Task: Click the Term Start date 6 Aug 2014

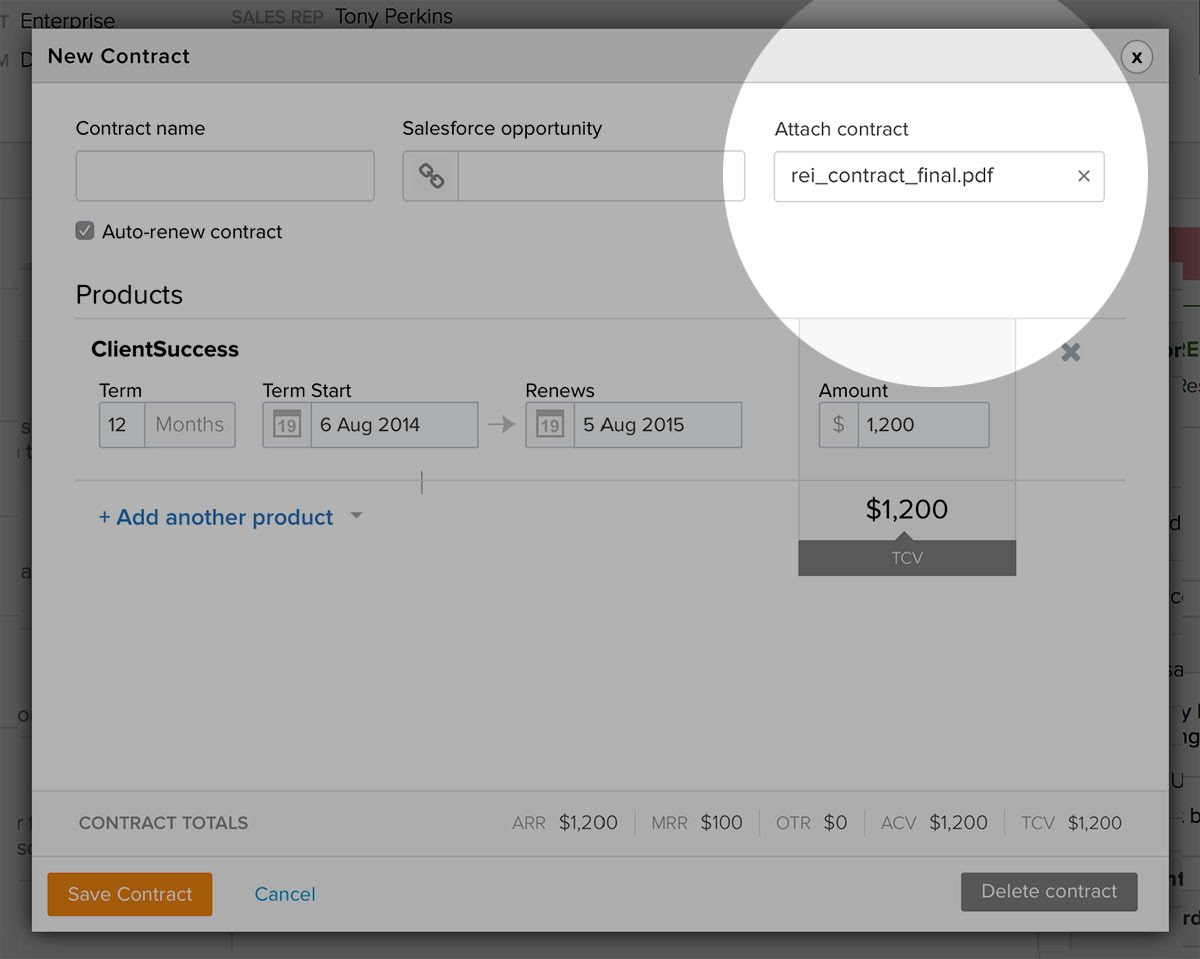Action: [394, 424]
